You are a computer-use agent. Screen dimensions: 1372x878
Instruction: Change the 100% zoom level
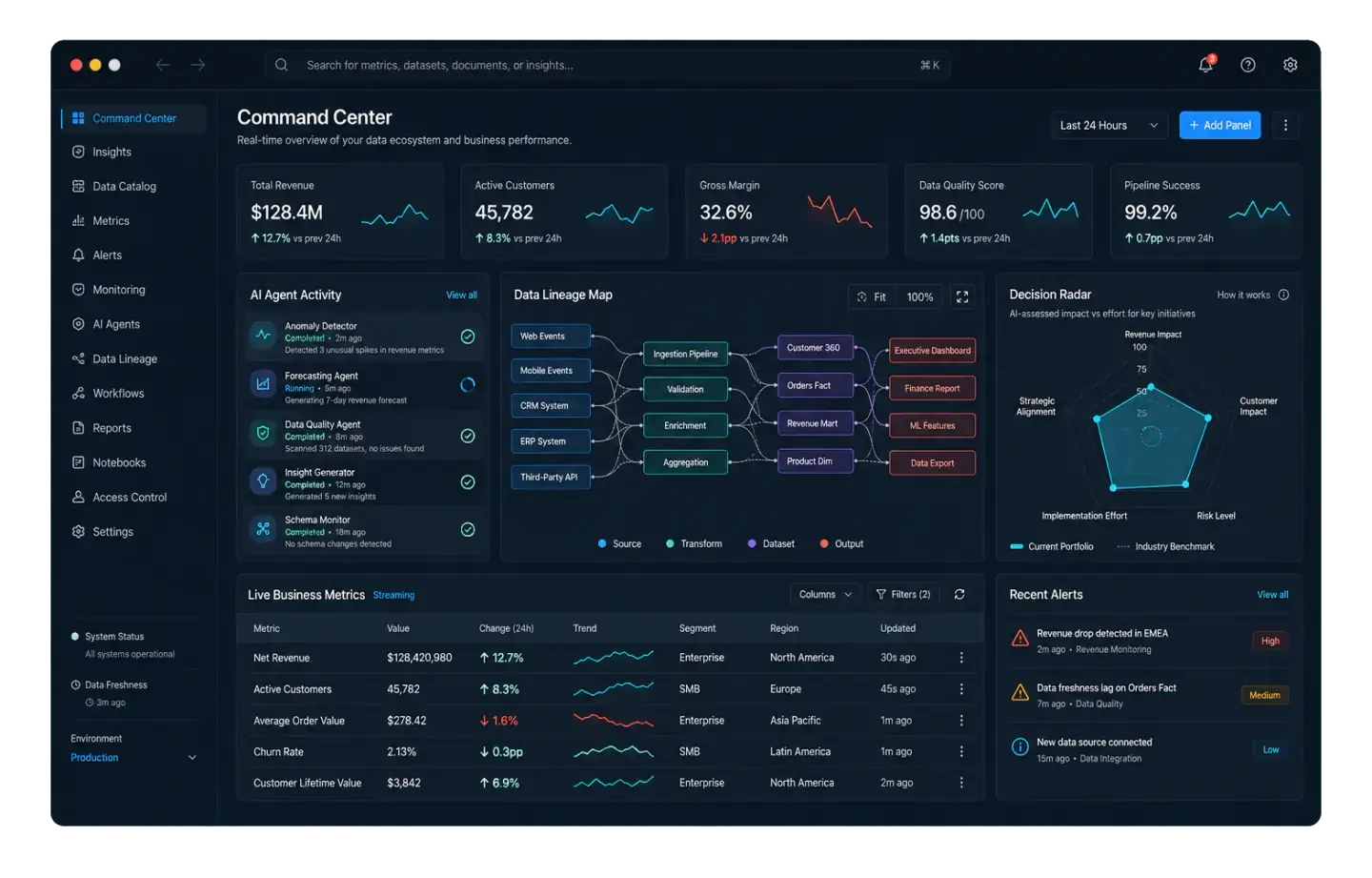click(919, 297)
